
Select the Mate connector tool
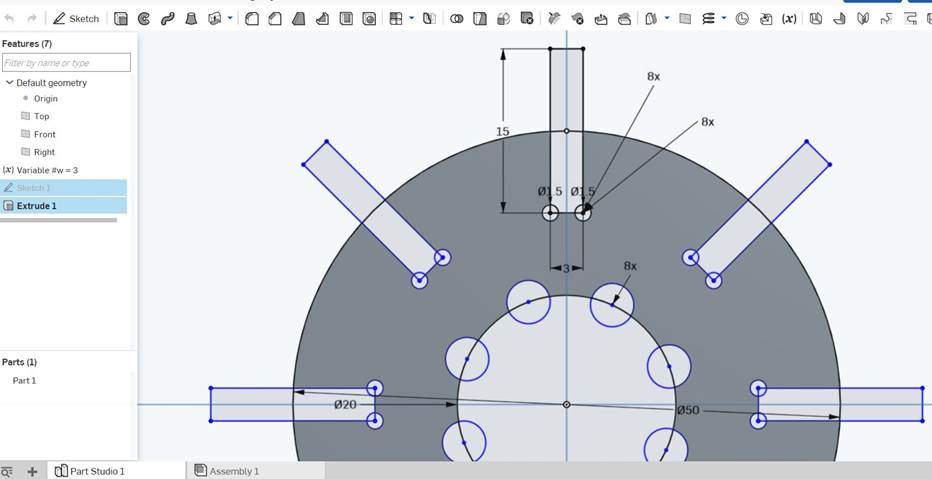[x=742, y=18]
